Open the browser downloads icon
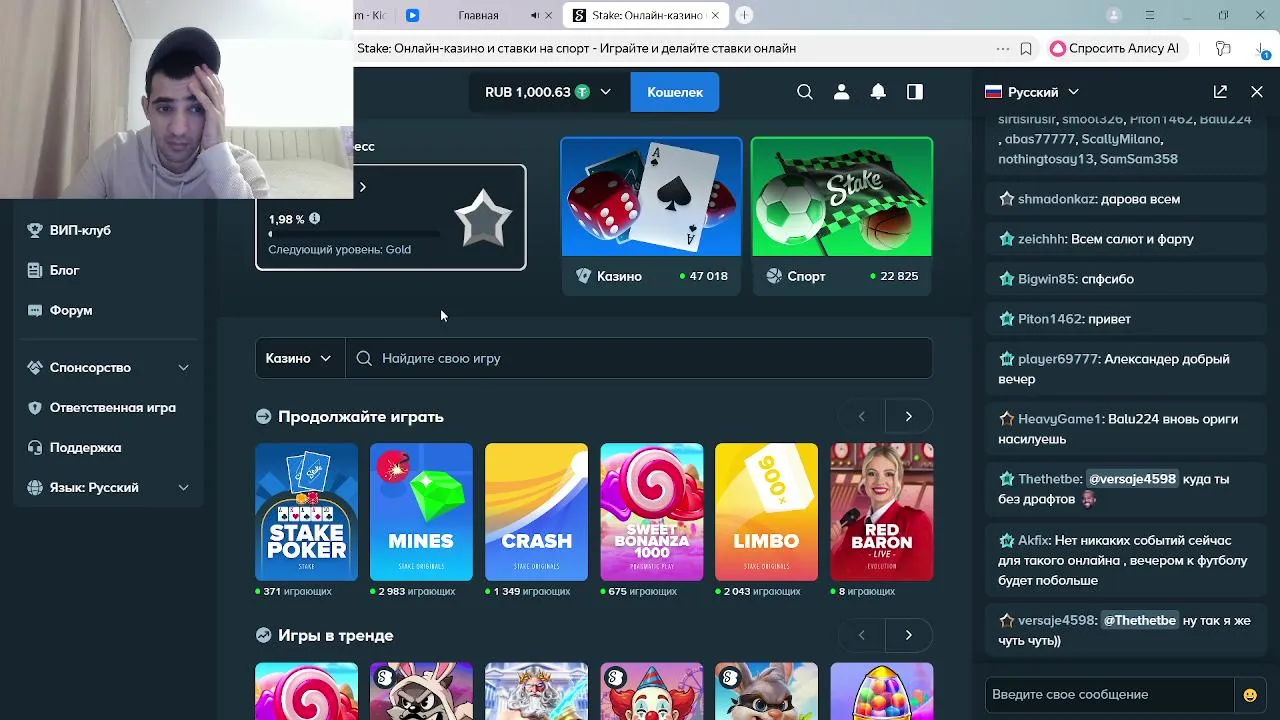The width and height of the screenshot is (1280, 720). [1260, 48]
